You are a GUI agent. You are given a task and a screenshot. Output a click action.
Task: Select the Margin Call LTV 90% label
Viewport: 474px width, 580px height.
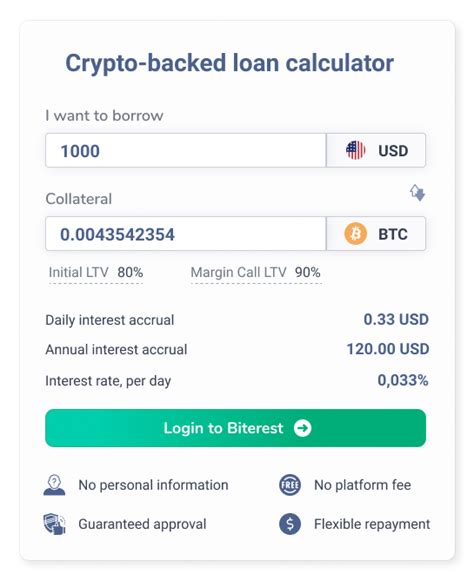[256, 273]
